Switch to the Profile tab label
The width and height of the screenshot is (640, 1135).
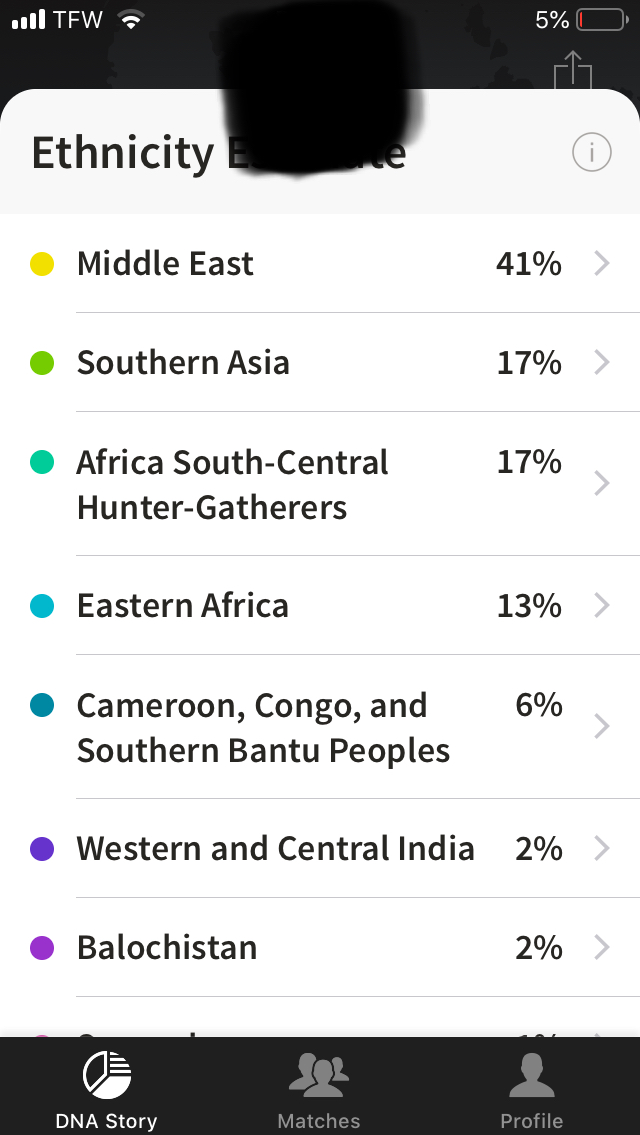point(531,1121)
